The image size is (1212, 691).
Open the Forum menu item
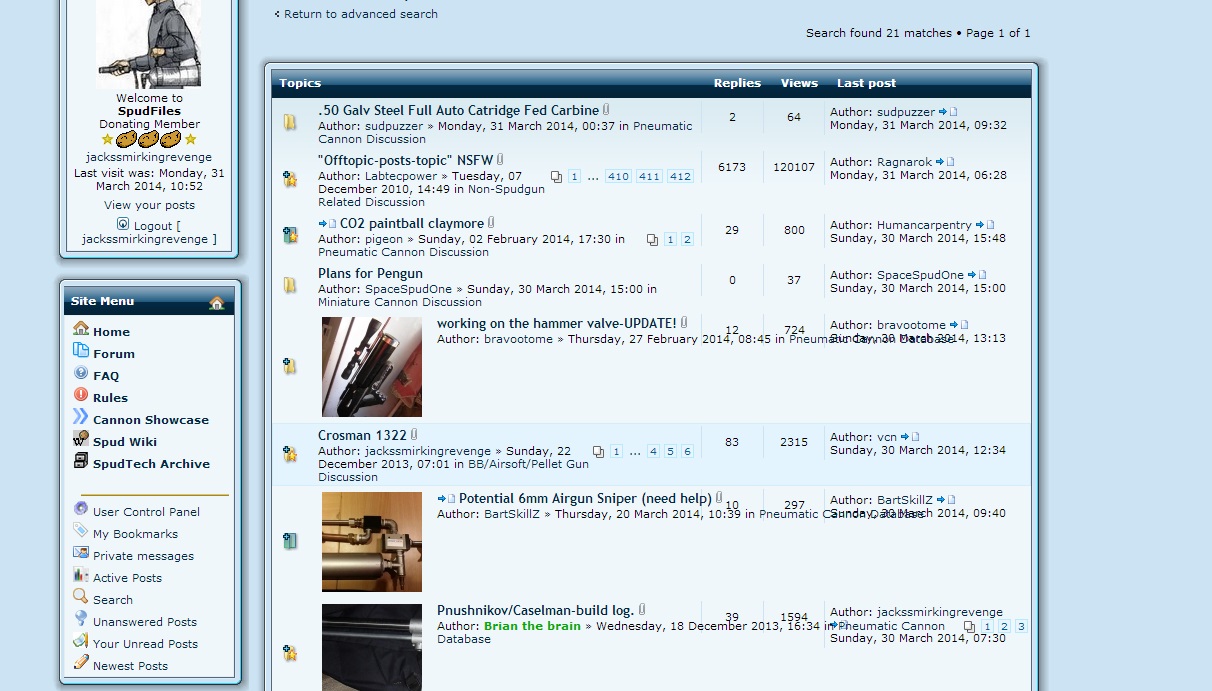coord(113,354)
